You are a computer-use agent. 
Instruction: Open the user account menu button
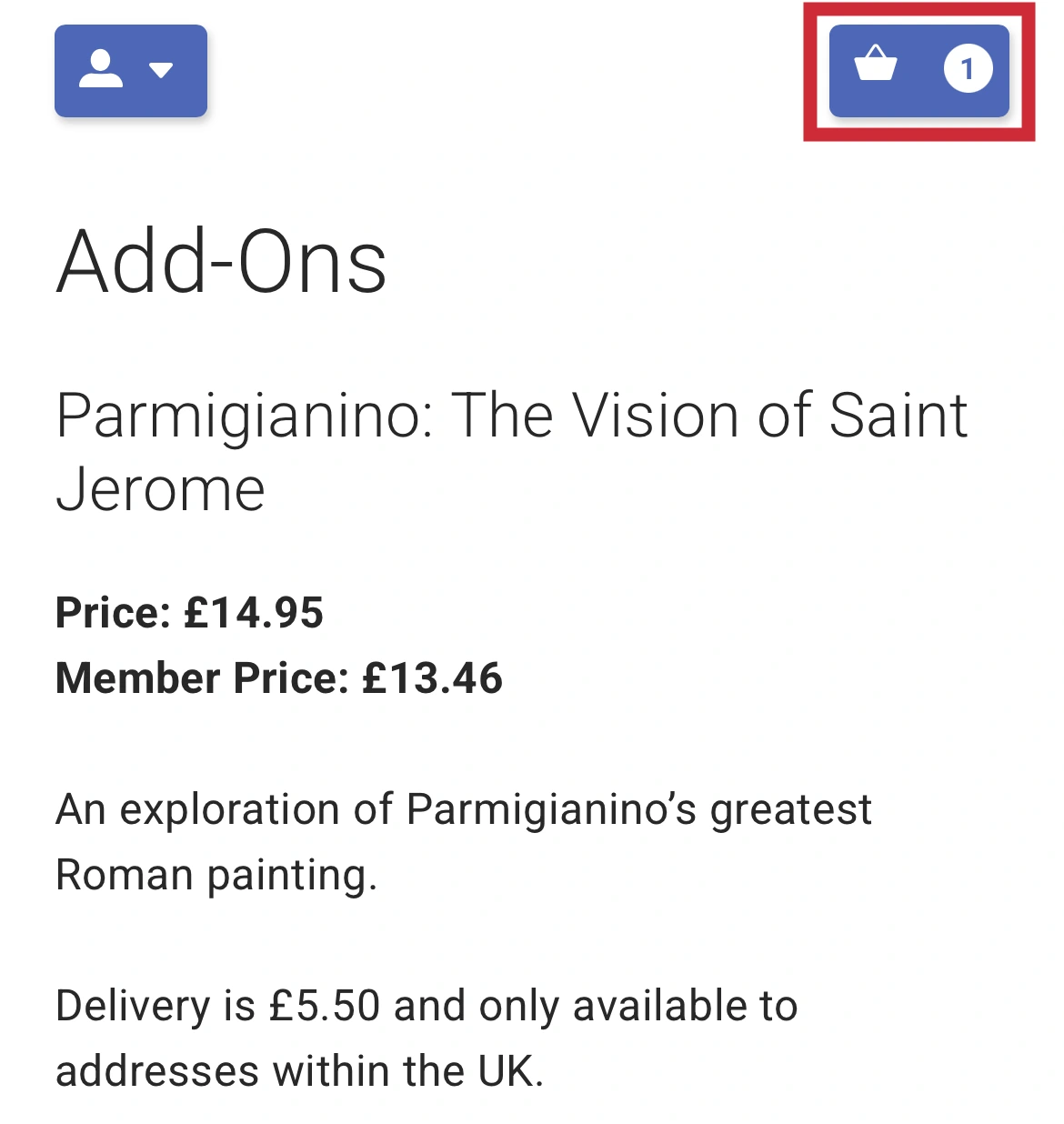pyautogui.click(x=131, y=71)
